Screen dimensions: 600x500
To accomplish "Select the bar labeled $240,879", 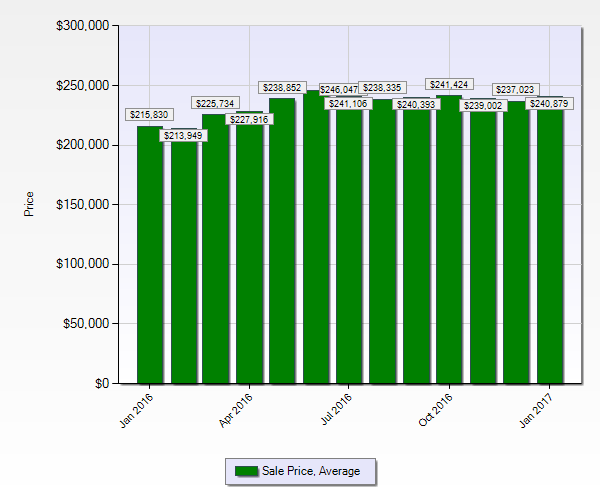I will coord(550,239).
